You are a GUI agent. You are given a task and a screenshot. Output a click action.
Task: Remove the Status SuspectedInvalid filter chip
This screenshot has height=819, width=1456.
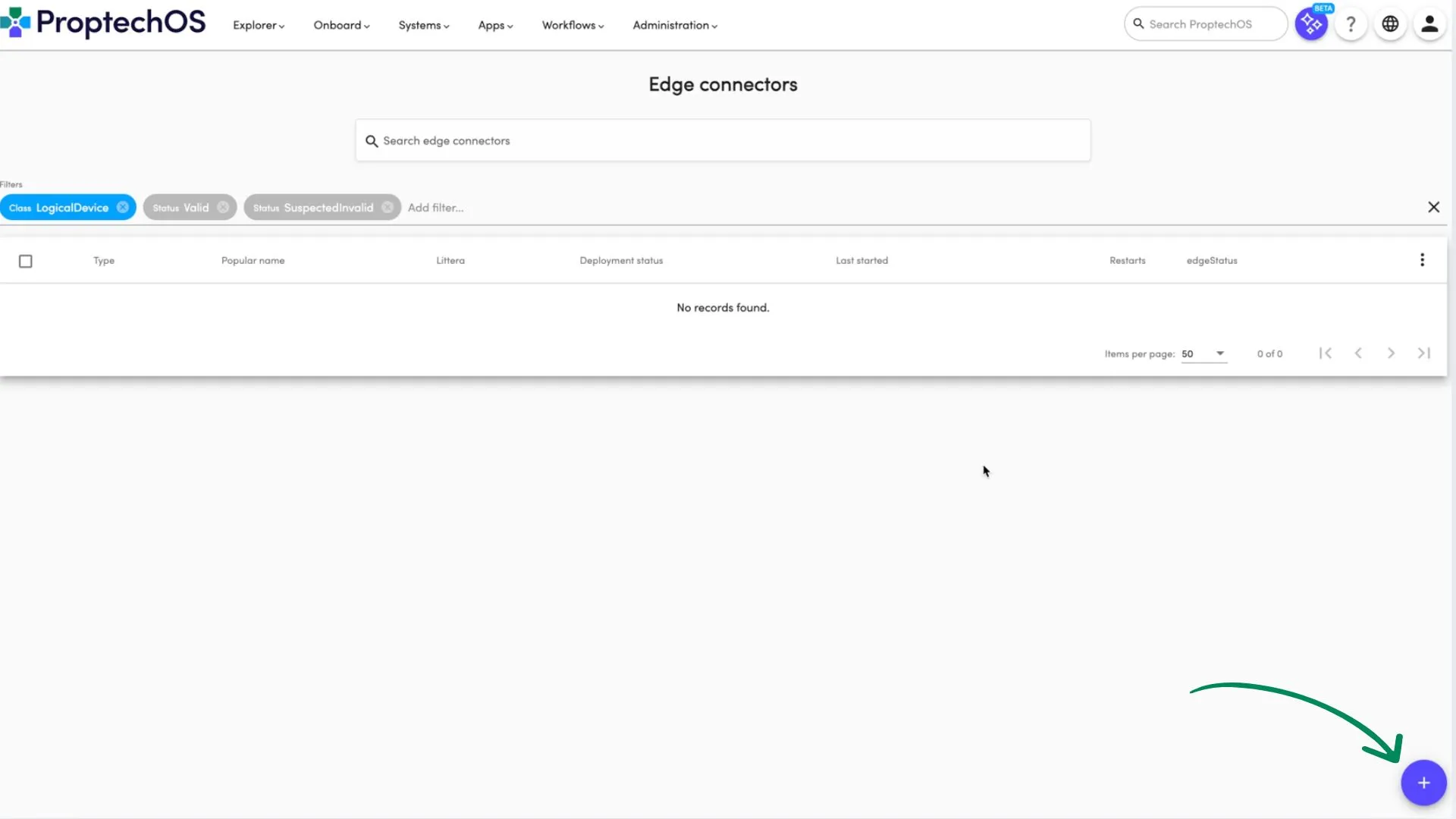coord(388,207)
